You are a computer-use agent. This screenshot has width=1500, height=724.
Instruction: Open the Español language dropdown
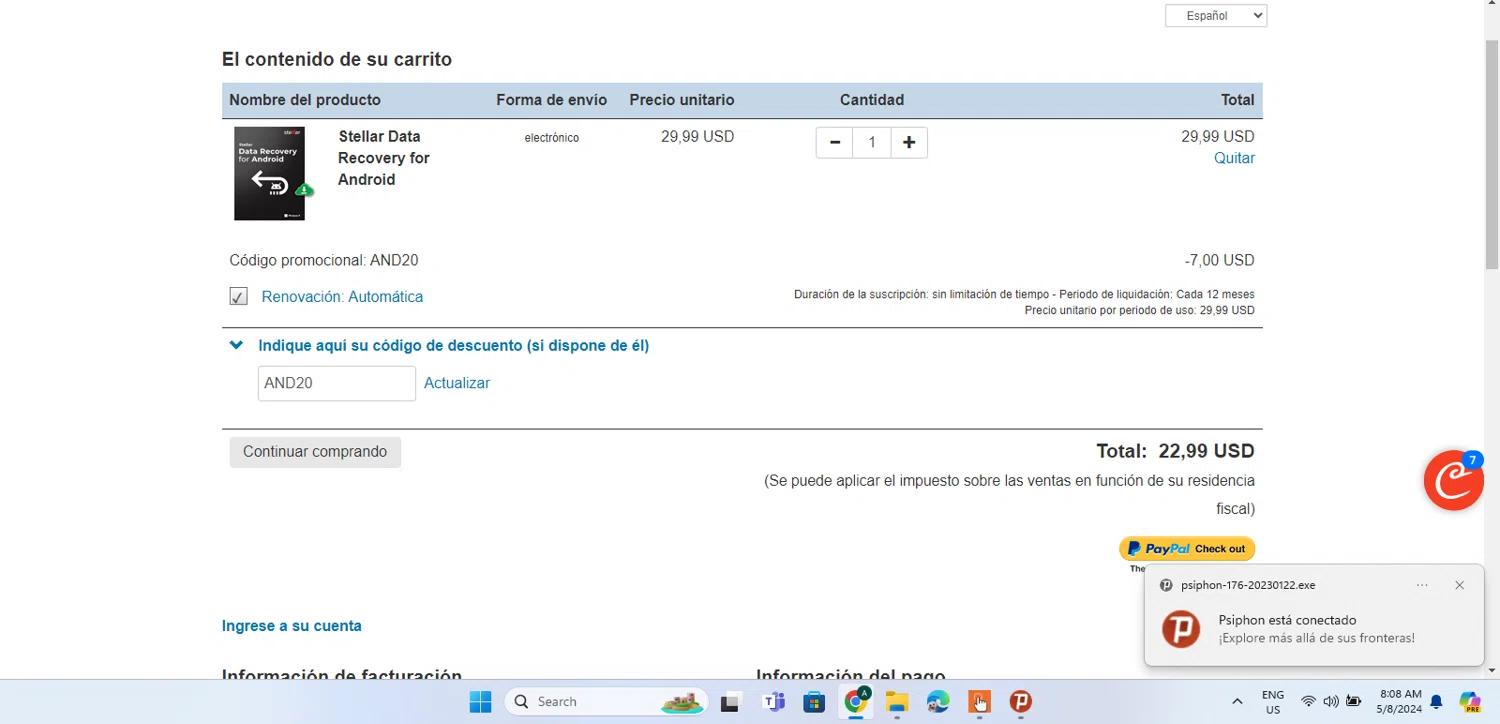tap(1215, 16)
